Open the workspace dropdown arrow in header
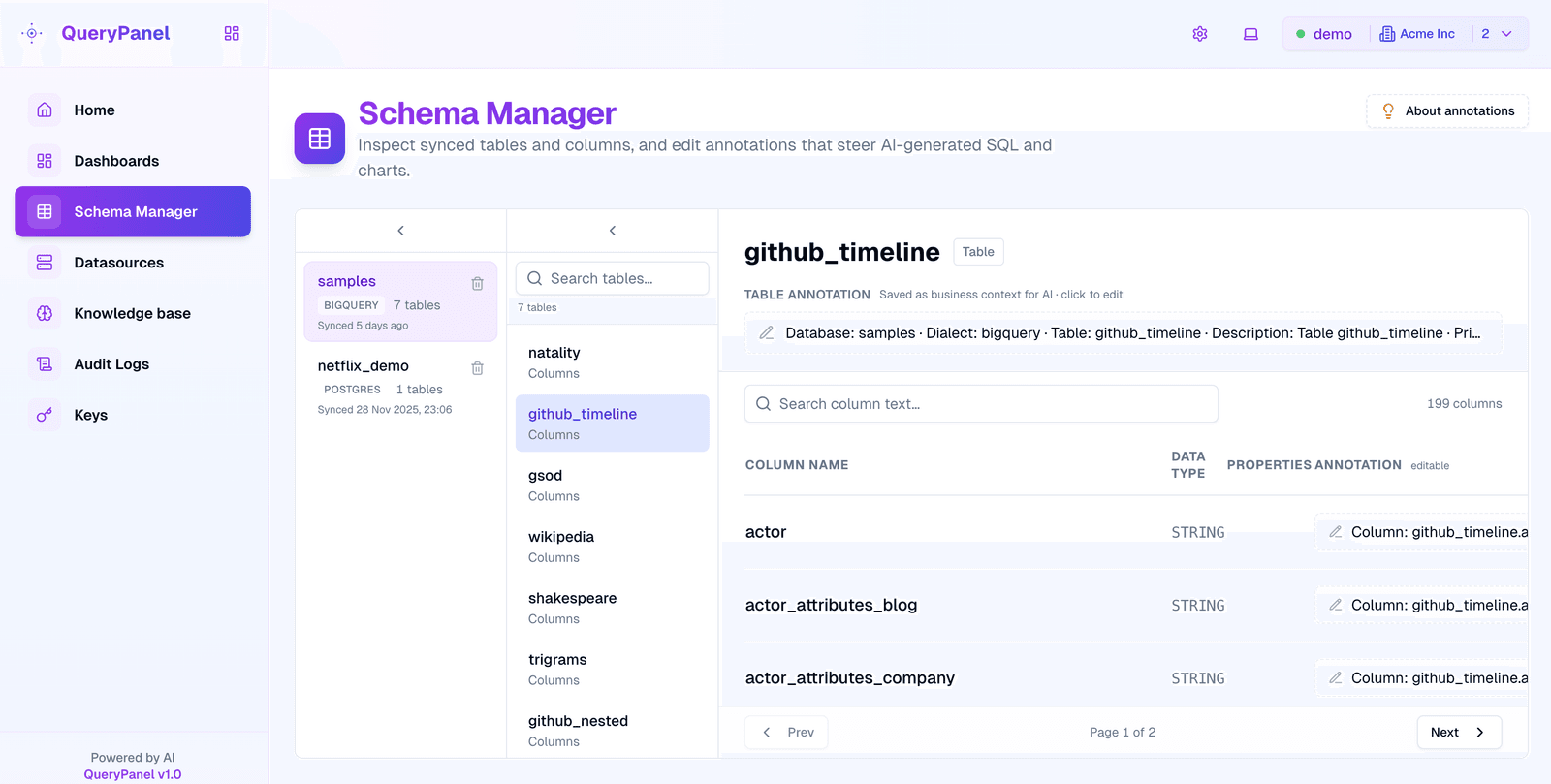Viewport: 1551px width, 784px height. (x=1506, y=34)
